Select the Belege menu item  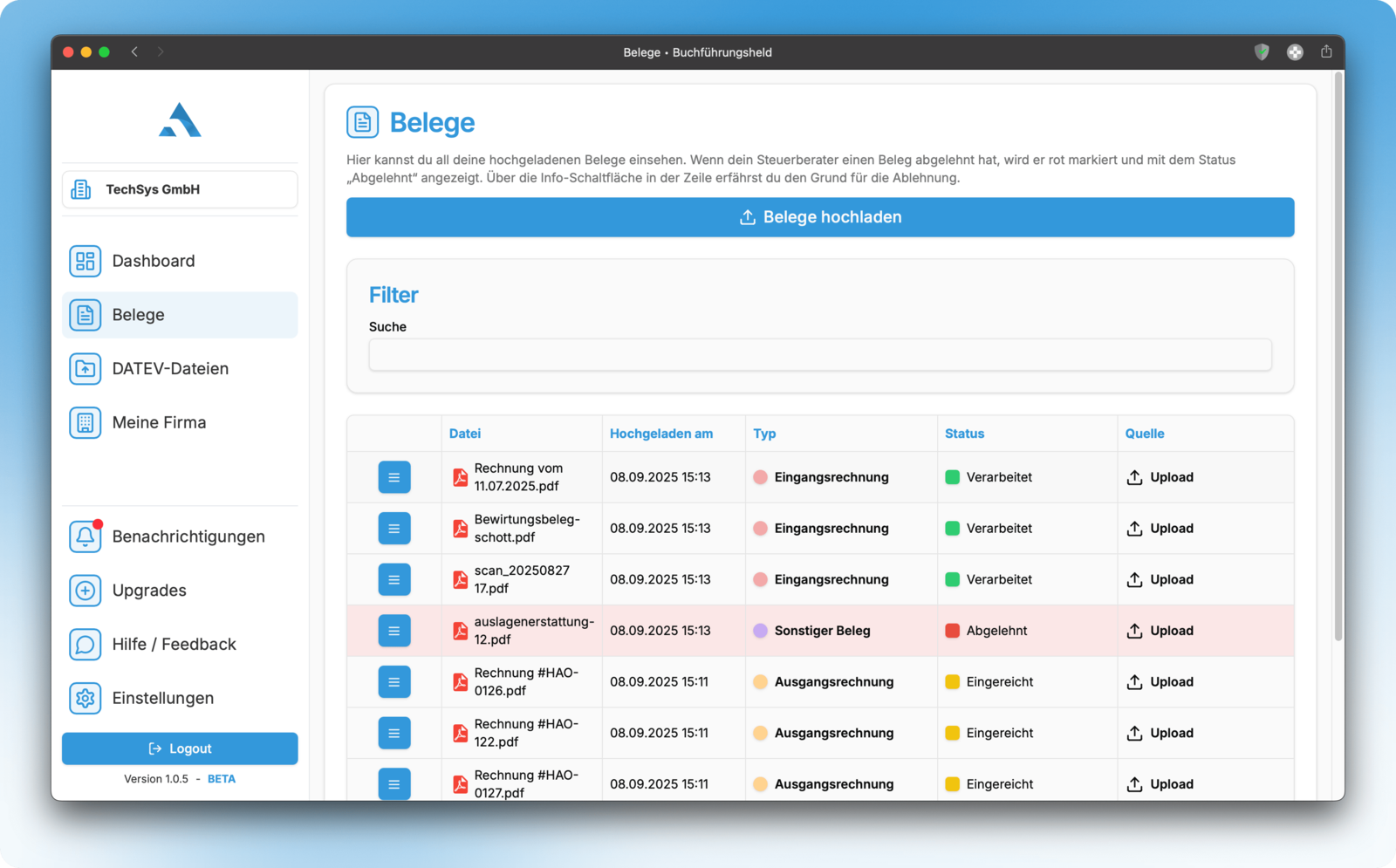point(180,315)
